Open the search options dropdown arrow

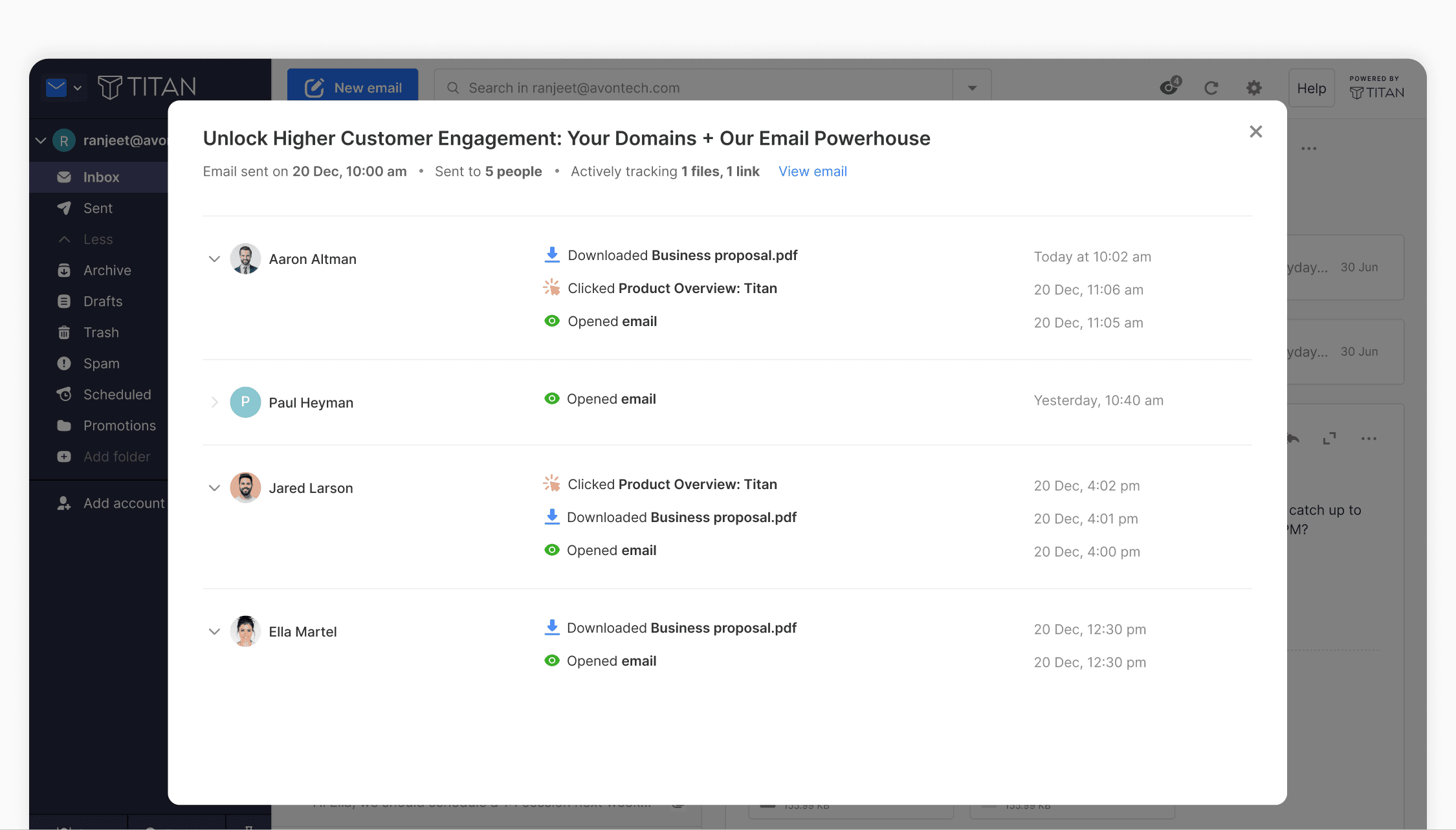coord(972,88)
